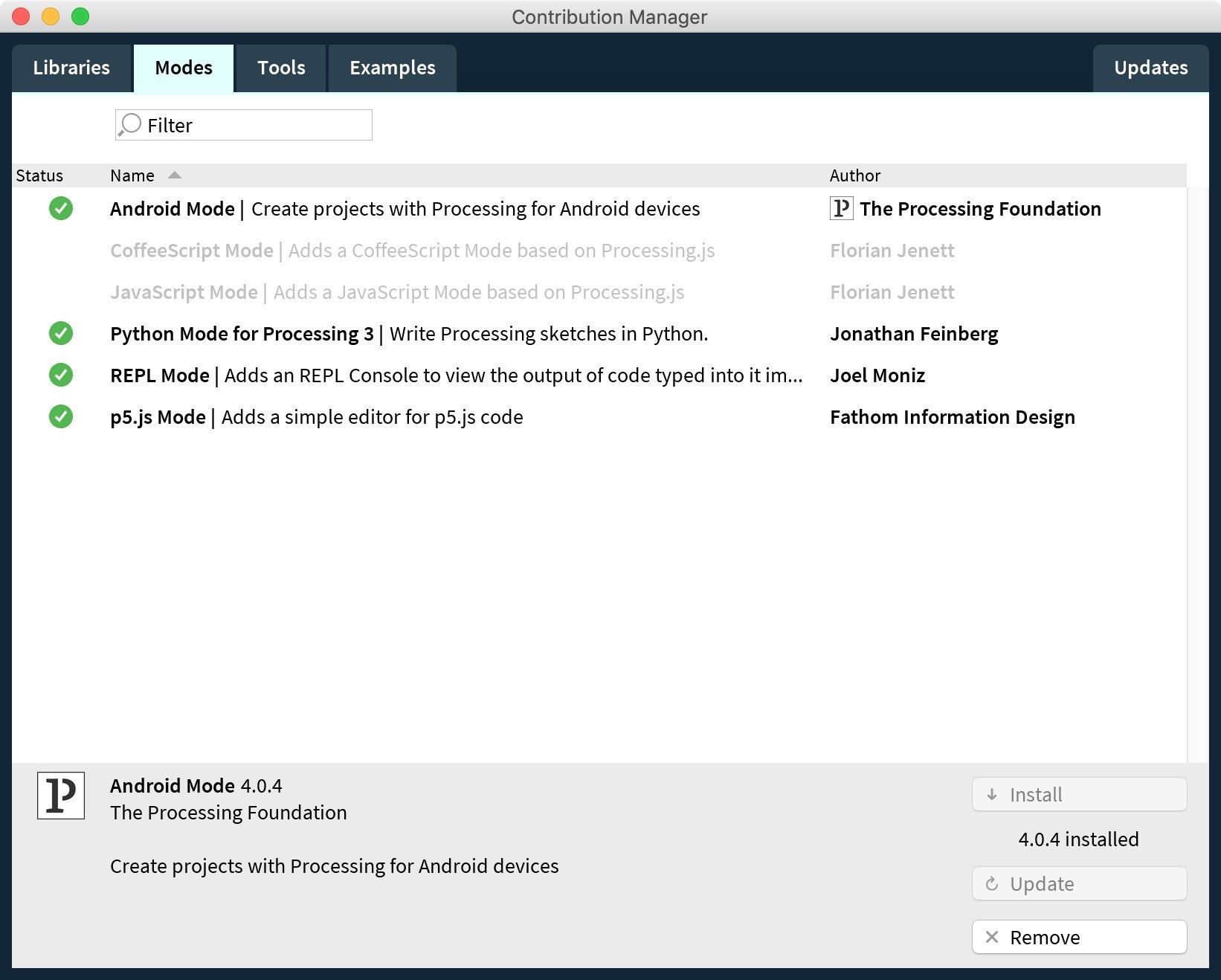The image size is (1221, 980).
Task: Click The Processing Foundation author text
Action: [x=981, y=209]
